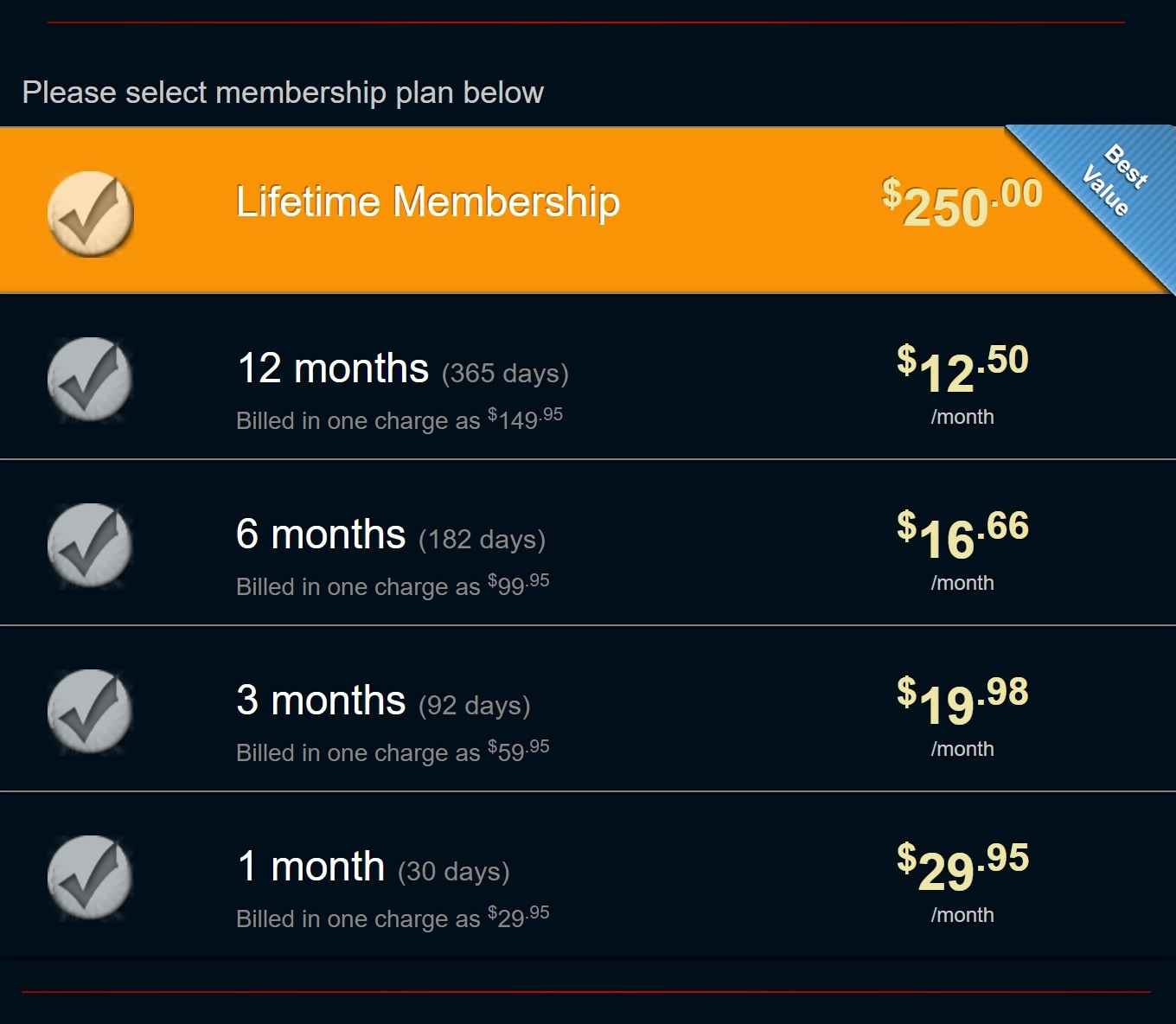Viewport: 1176px width, 1024px height.
Task: Click the 1 month plan heading
Action: [x=310, y=867]
